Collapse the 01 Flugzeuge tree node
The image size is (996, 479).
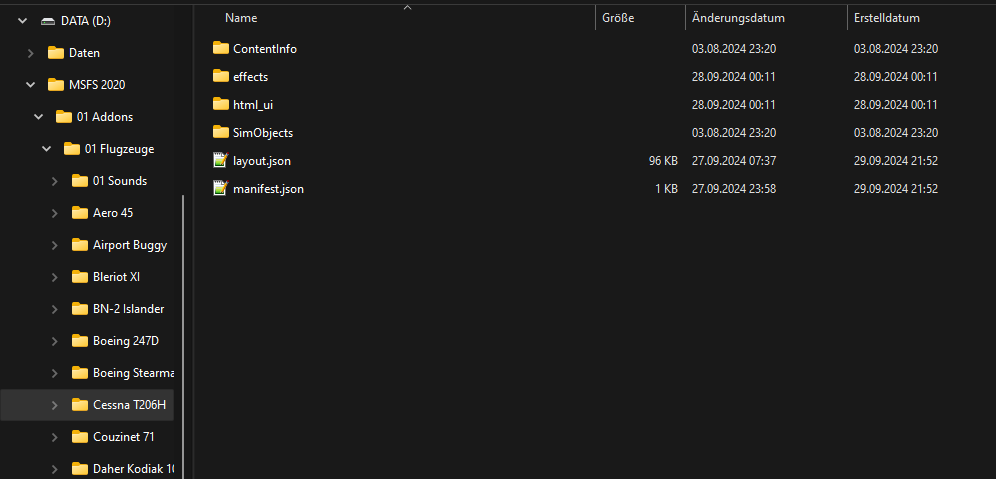(46, 149)
